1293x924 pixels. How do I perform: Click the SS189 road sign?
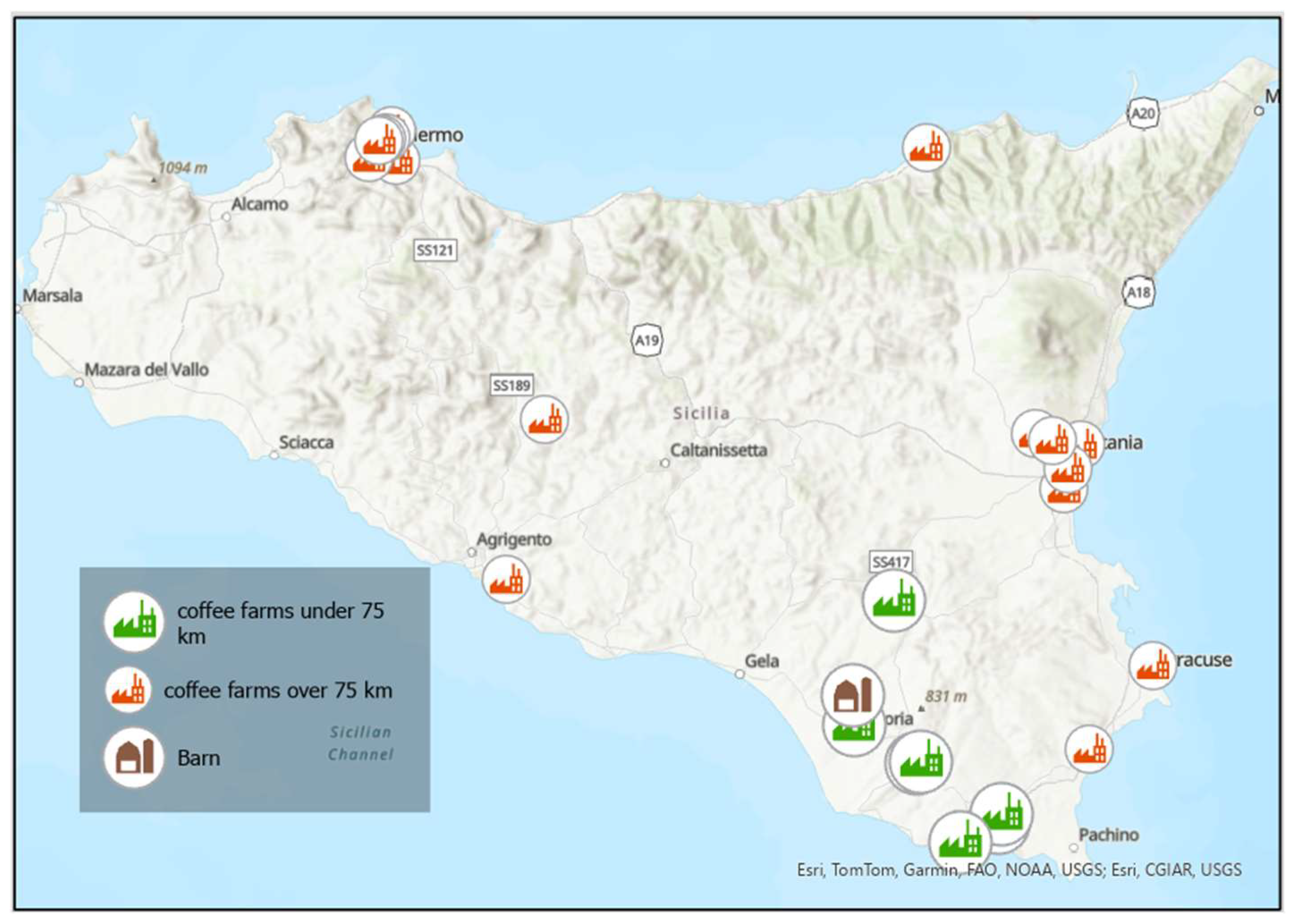511,386
